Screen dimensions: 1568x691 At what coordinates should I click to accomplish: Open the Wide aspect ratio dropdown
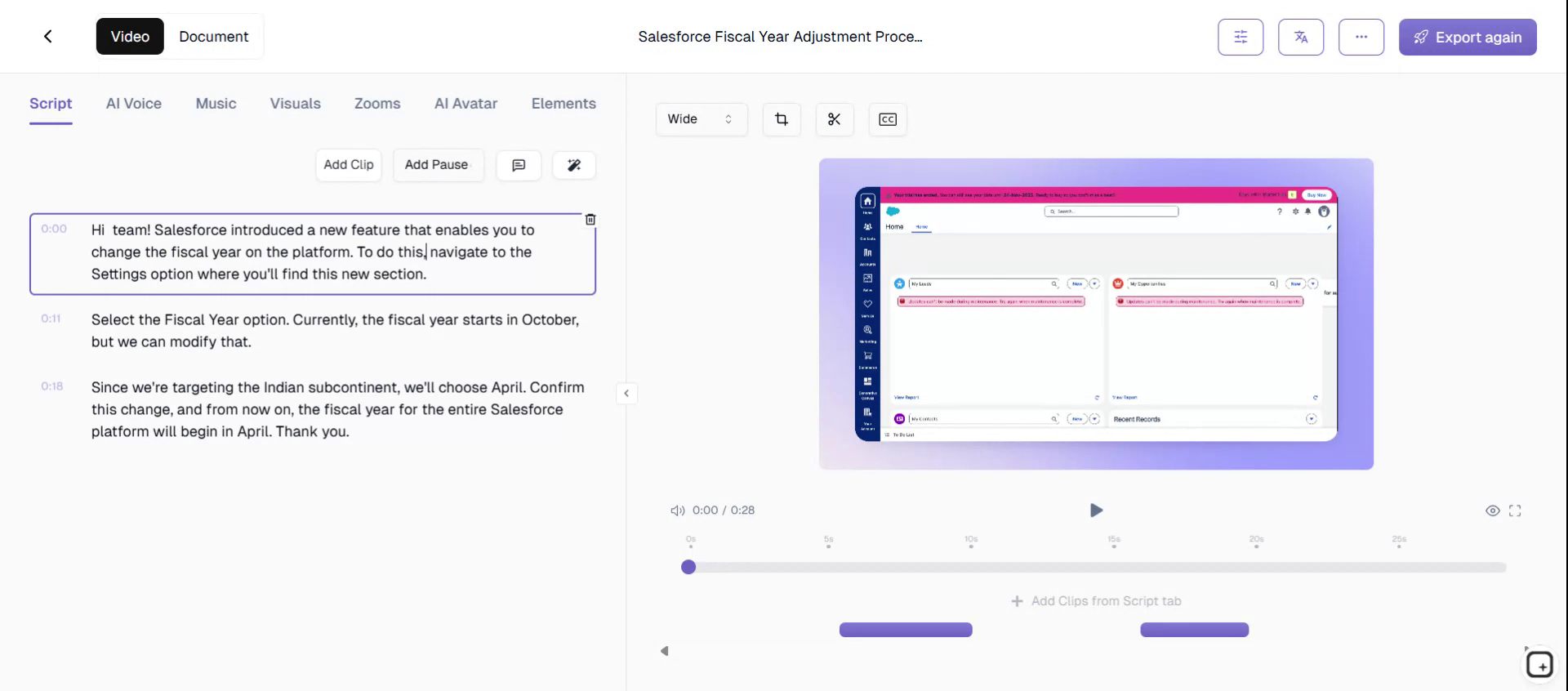702,119
